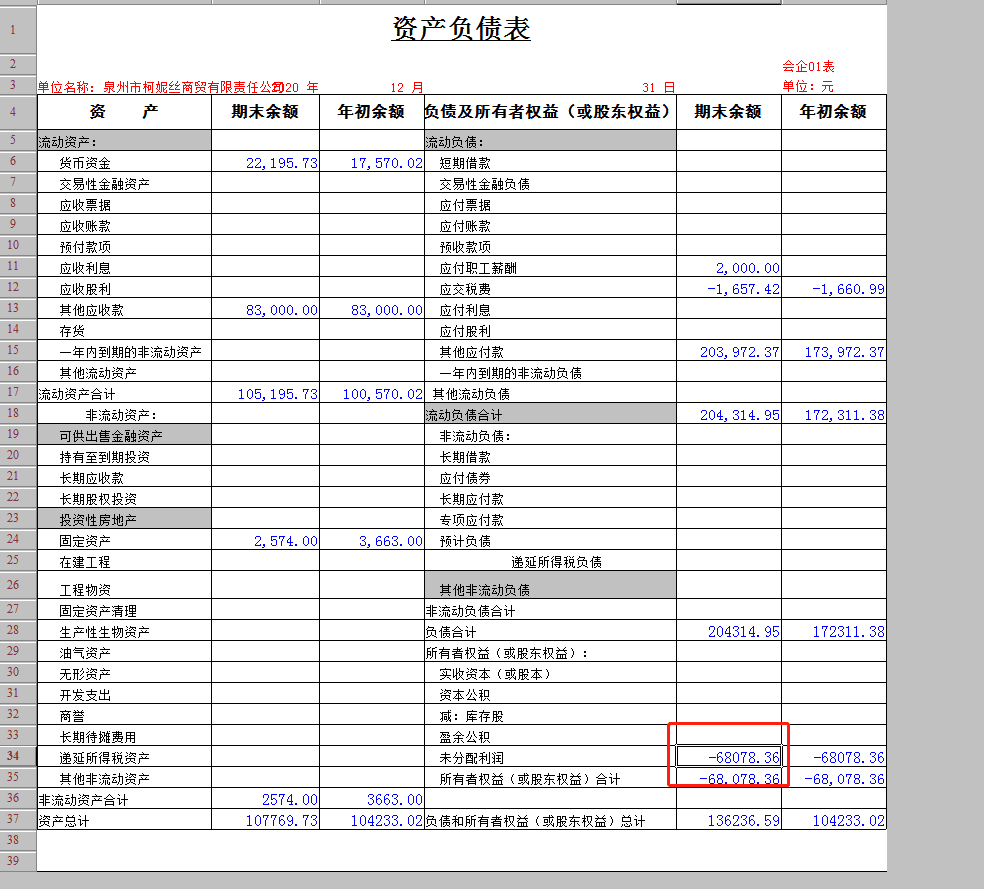Select 应付职工薪酬 value 2,000.00
The image size is (984, 889).
point(729,267)
